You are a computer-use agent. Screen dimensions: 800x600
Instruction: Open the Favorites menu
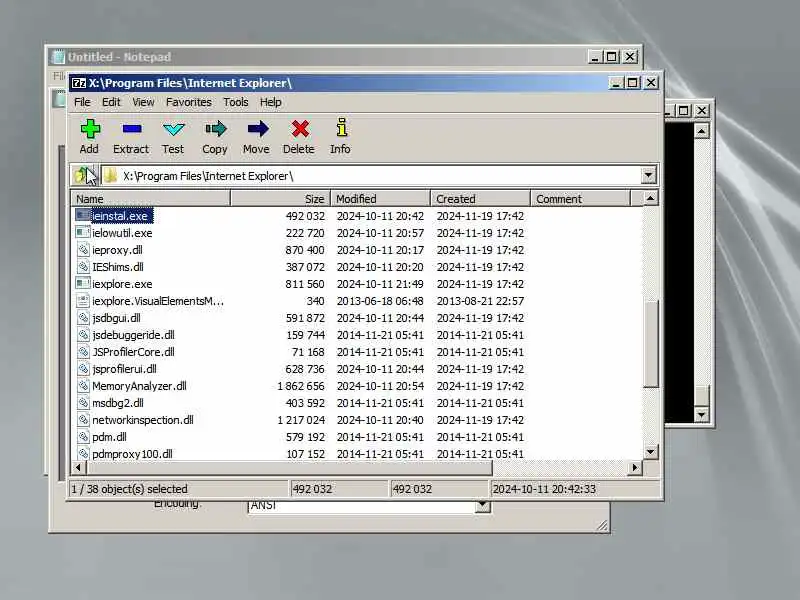point(189,102)
